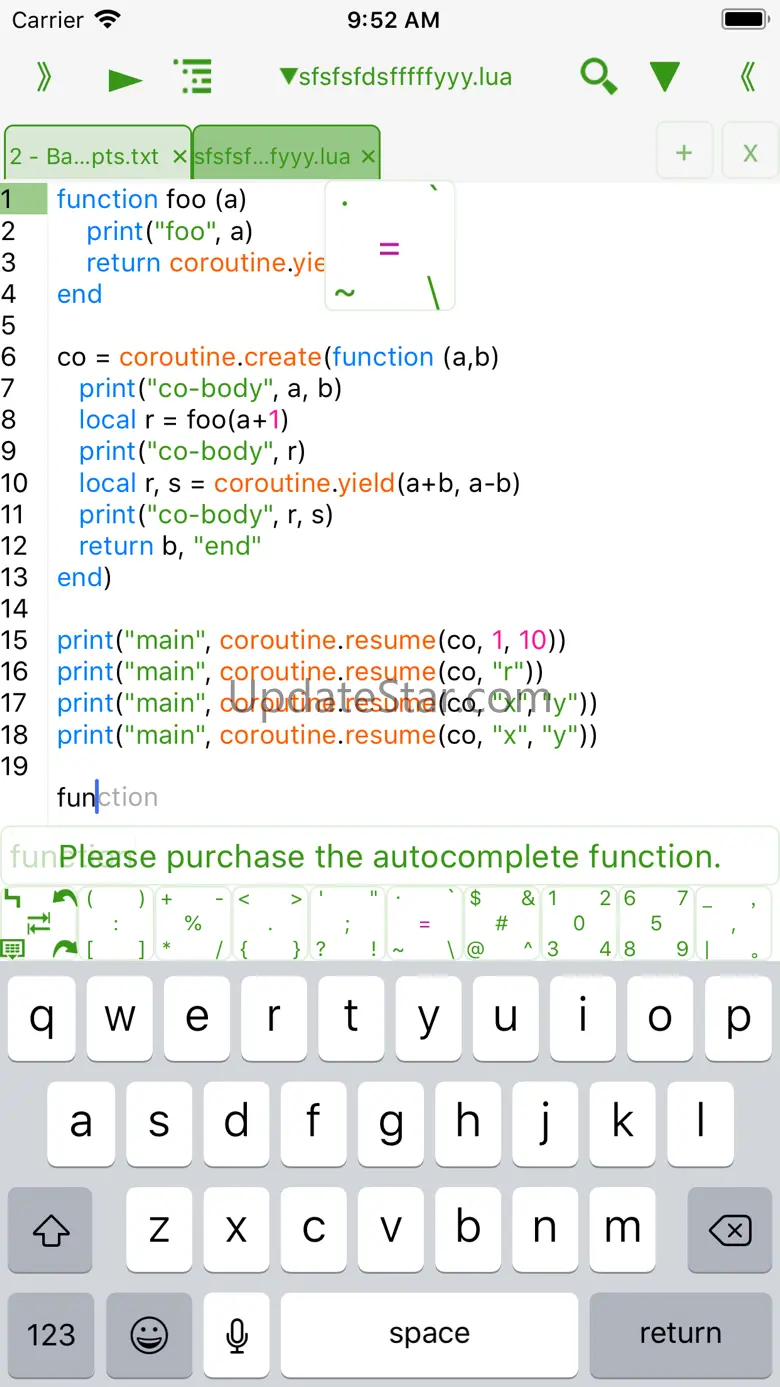
Task: Tap the m key
Action: click(622, 1230)
